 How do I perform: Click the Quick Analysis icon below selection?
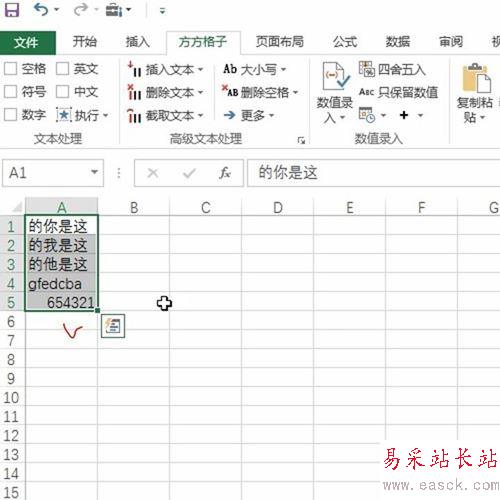[x=113, y=326]
